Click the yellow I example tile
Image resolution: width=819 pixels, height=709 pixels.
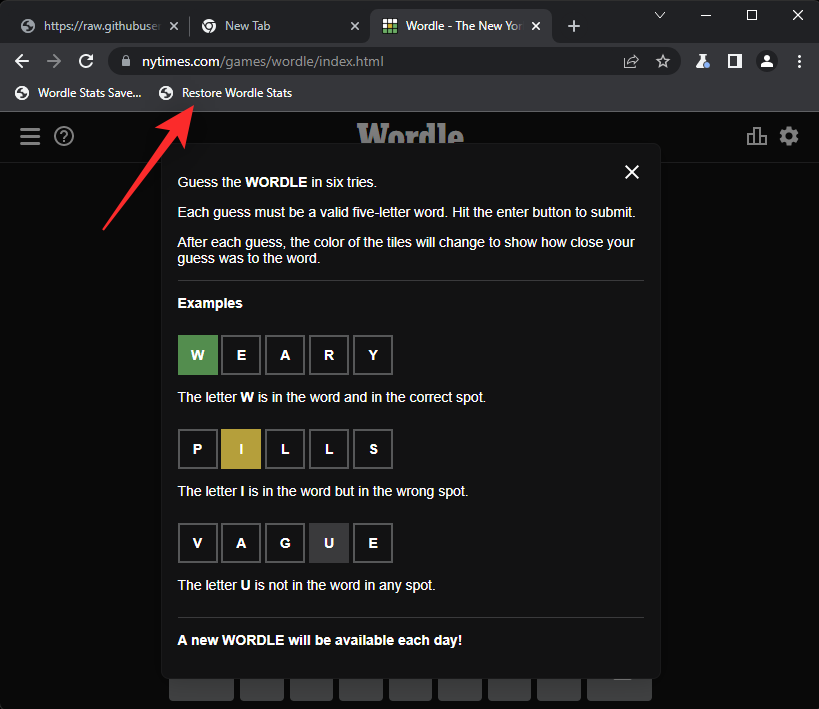click(x=241, y=449)
